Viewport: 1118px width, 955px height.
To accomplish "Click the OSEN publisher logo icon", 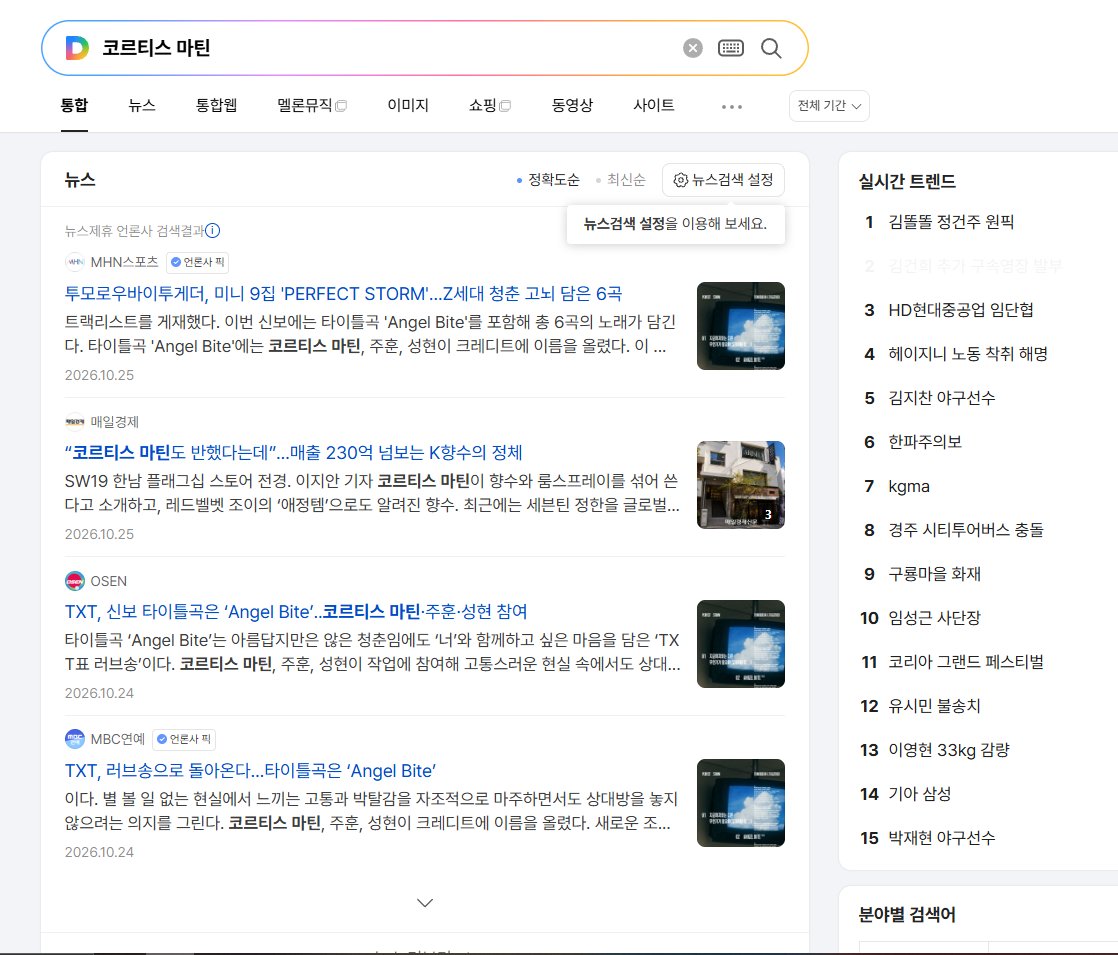I will point(75,581).
